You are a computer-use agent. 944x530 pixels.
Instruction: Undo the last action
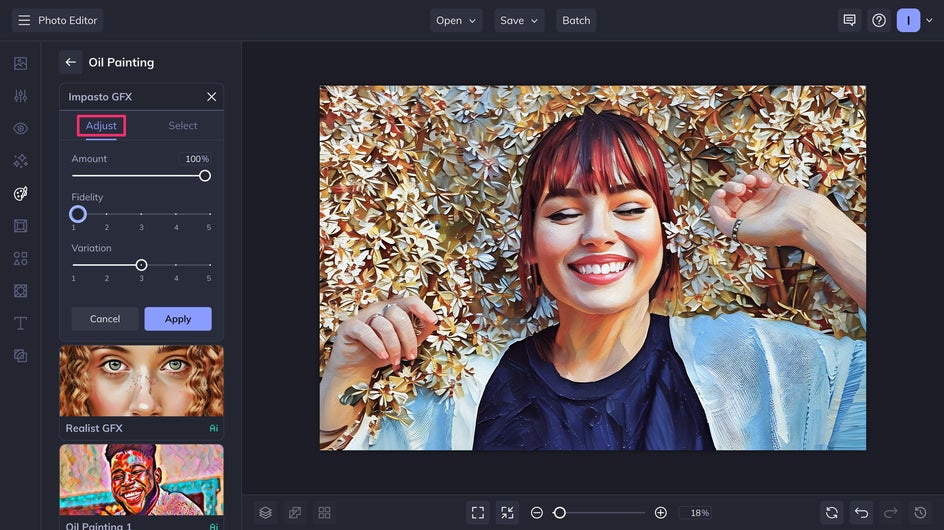[862, 513]
